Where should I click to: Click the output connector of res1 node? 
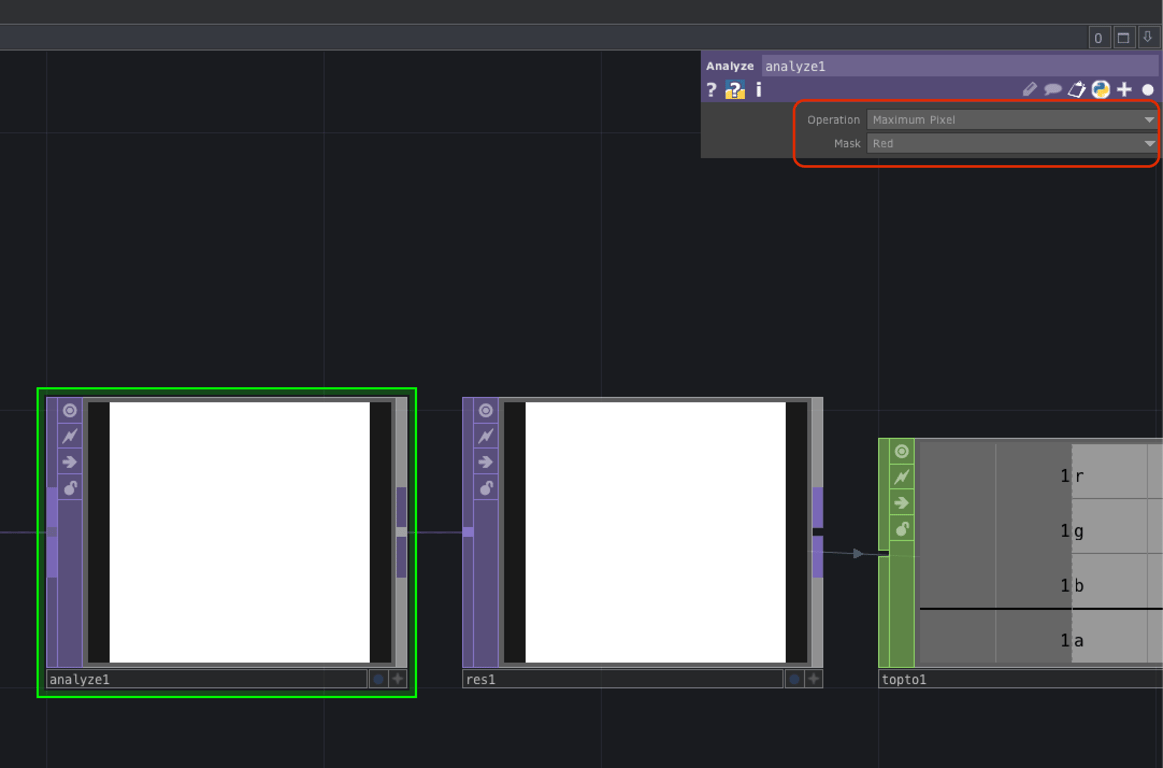tap(817, 532)
